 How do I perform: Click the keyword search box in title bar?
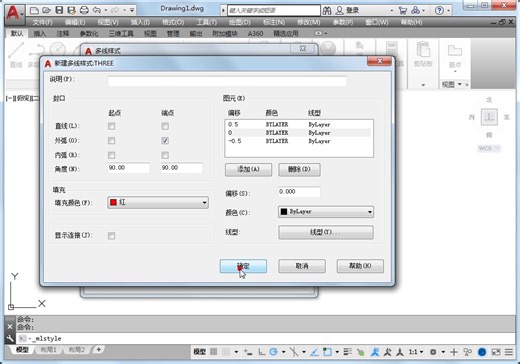point(274,10)
